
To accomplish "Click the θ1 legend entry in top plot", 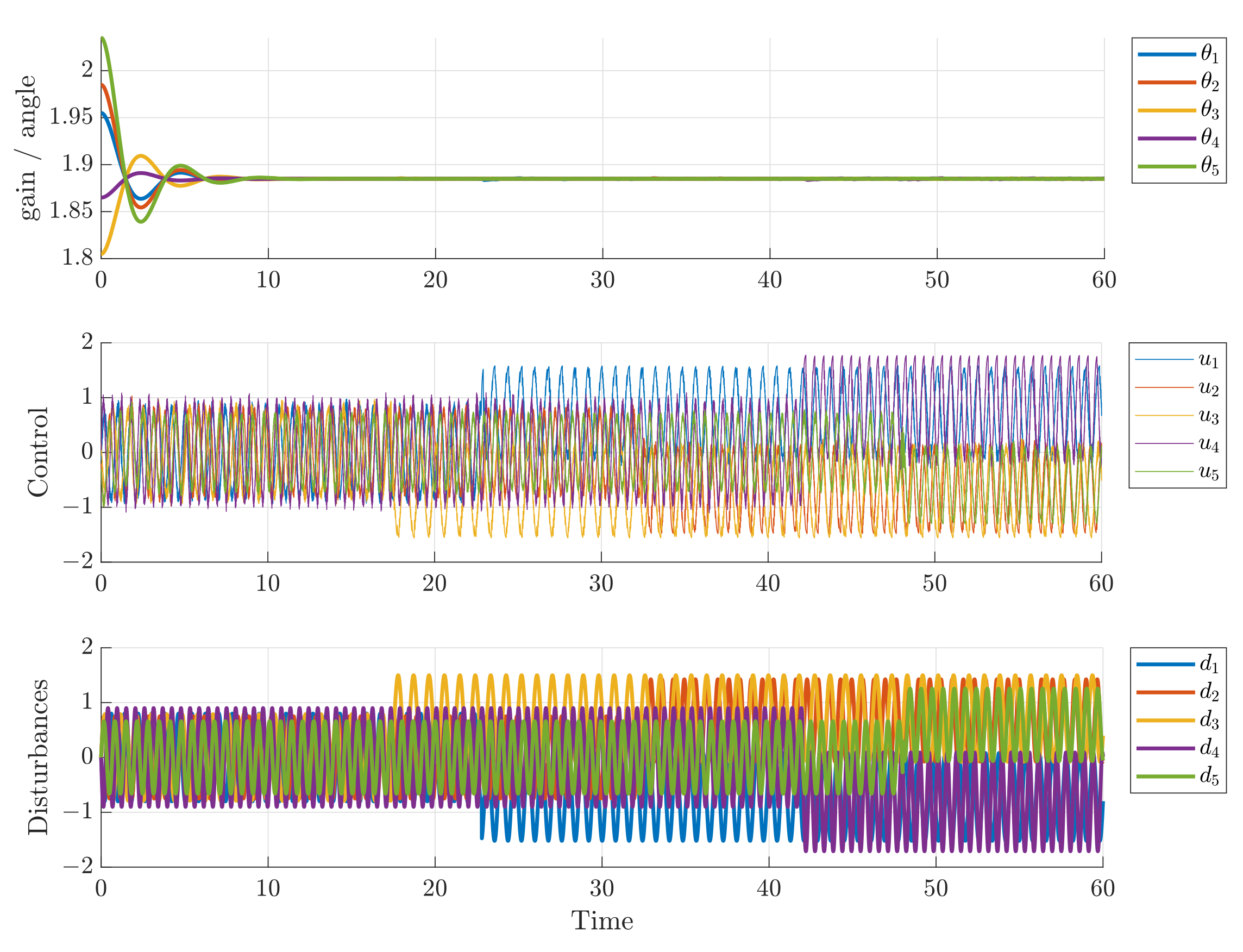I will tap(1178, 54).
